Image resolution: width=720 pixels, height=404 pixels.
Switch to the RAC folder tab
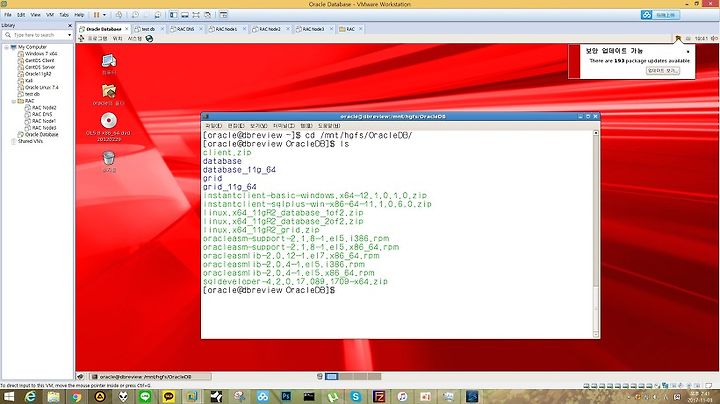click(350, 29)
